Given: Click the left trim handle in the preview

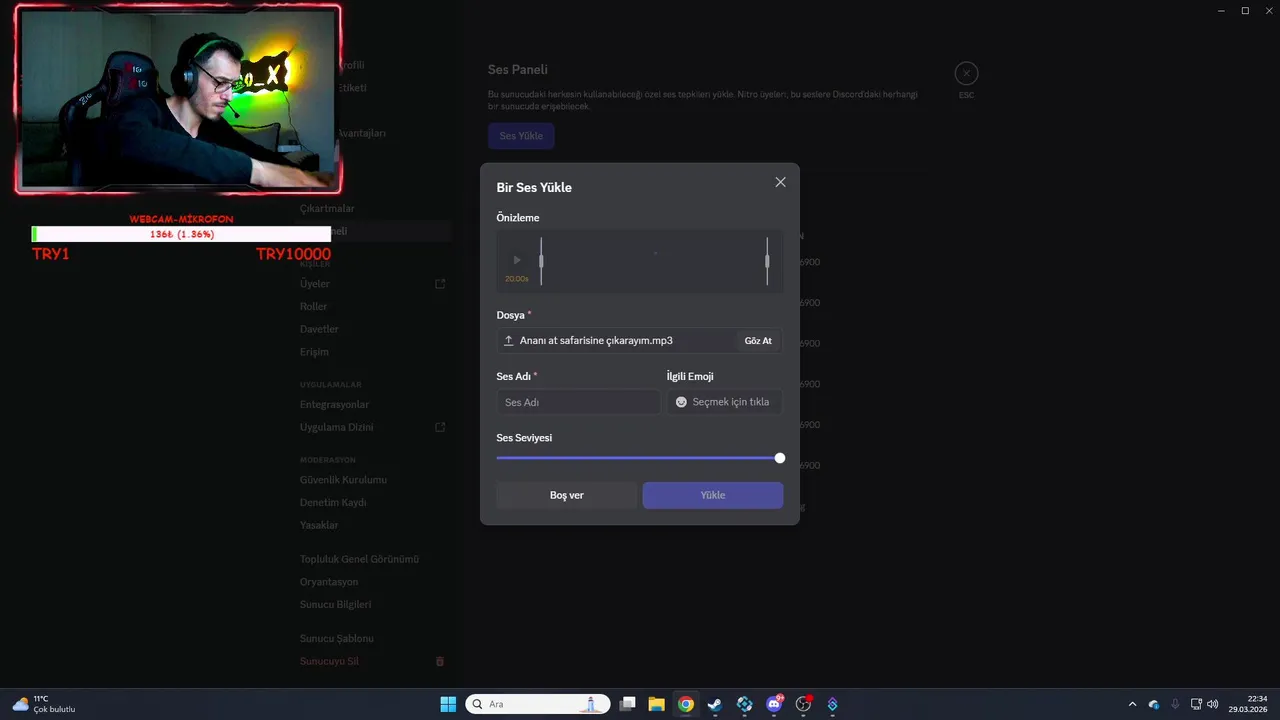Looking at the screenshot, I should coord(541,261).
